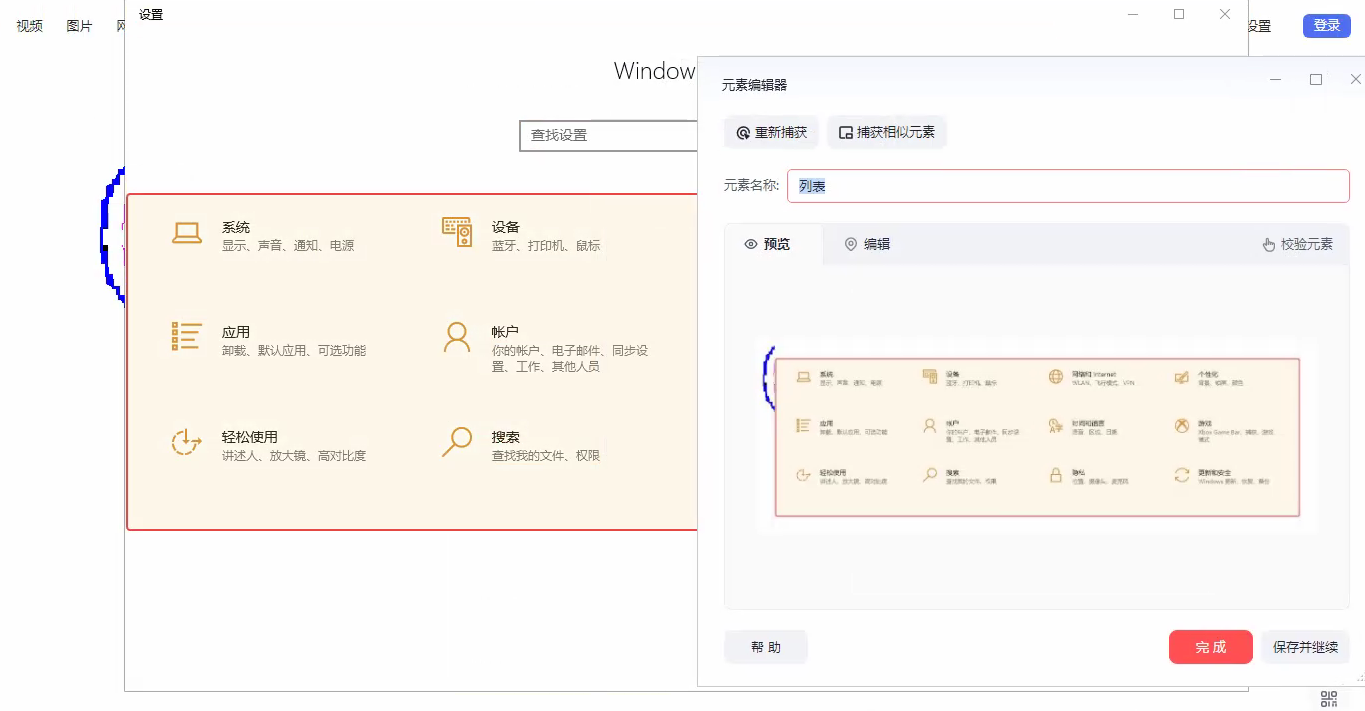This screenshot has width=1365, height=711.
Task: Click the QR code icon at bottom right
Action: 1329,698
